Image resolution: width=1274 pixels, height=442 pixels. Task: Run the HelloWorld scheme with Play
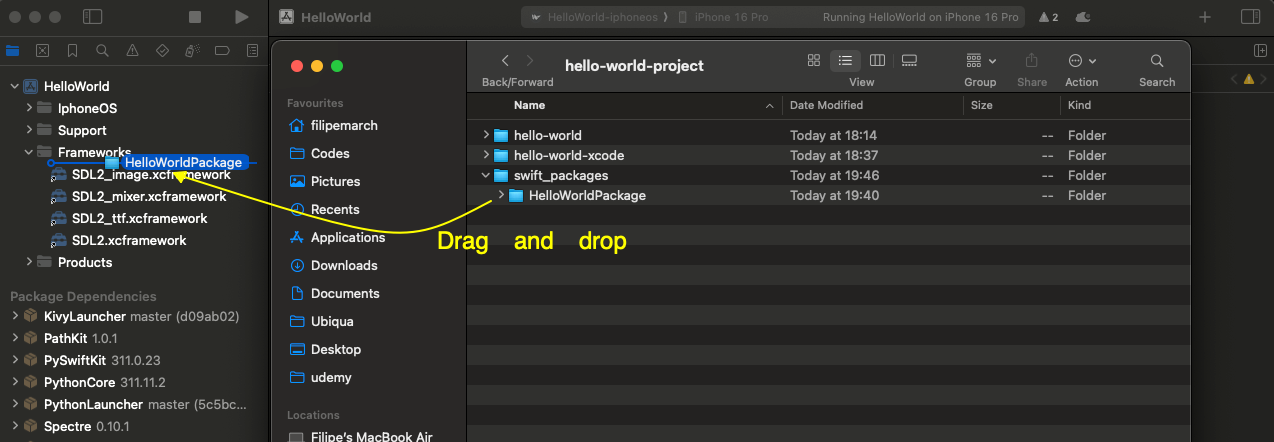pyautogui.click(x=241, y=17)
